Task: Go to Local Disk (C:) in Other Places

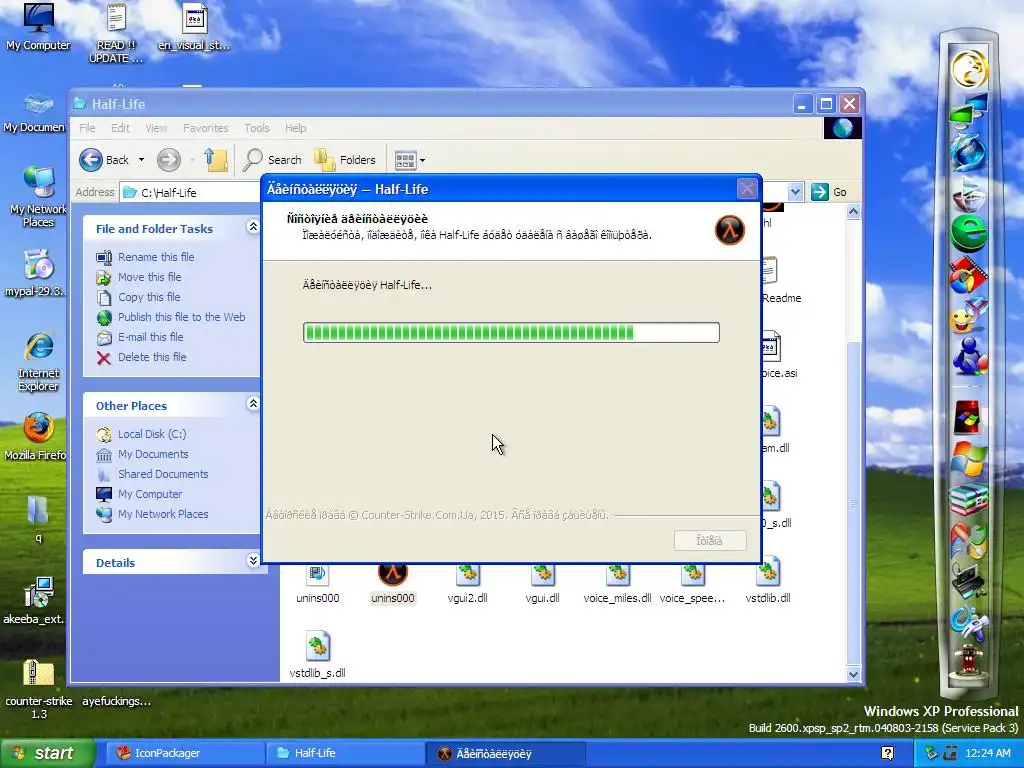Action: (x=152, y=434)
